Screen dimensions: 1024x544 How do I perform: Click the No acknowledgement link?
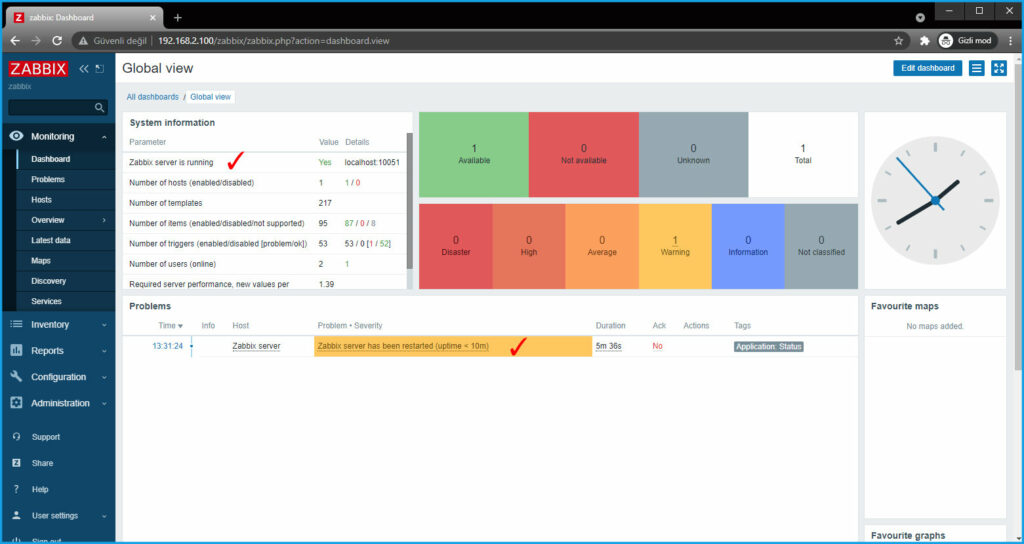[658, 346]
